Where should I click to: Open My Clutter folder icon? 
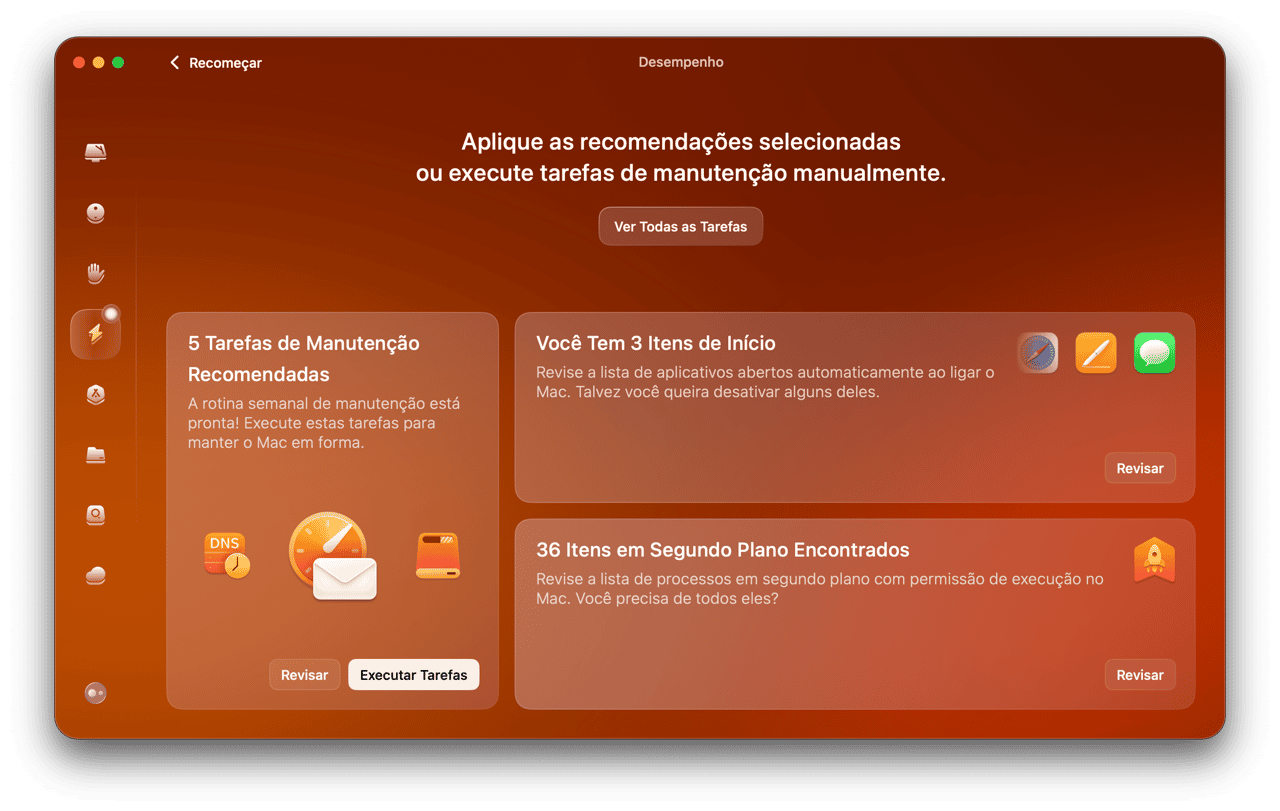[x=96, y=455]
